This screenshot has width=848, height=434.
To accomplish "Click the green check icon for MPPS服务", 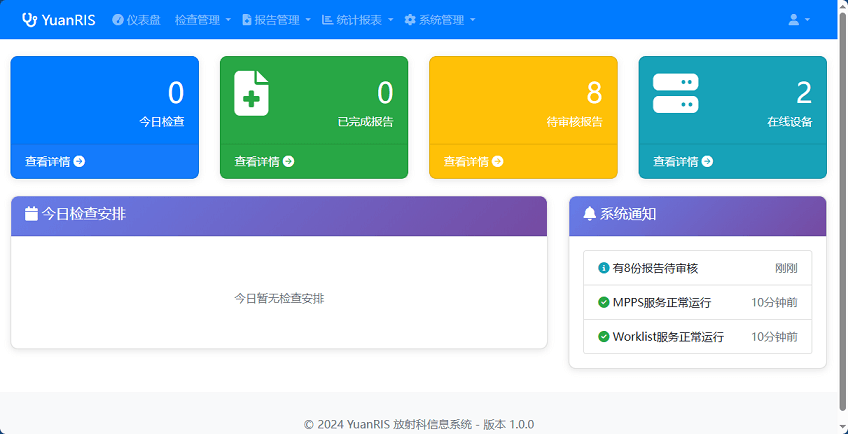I will [x=604, y=303].
